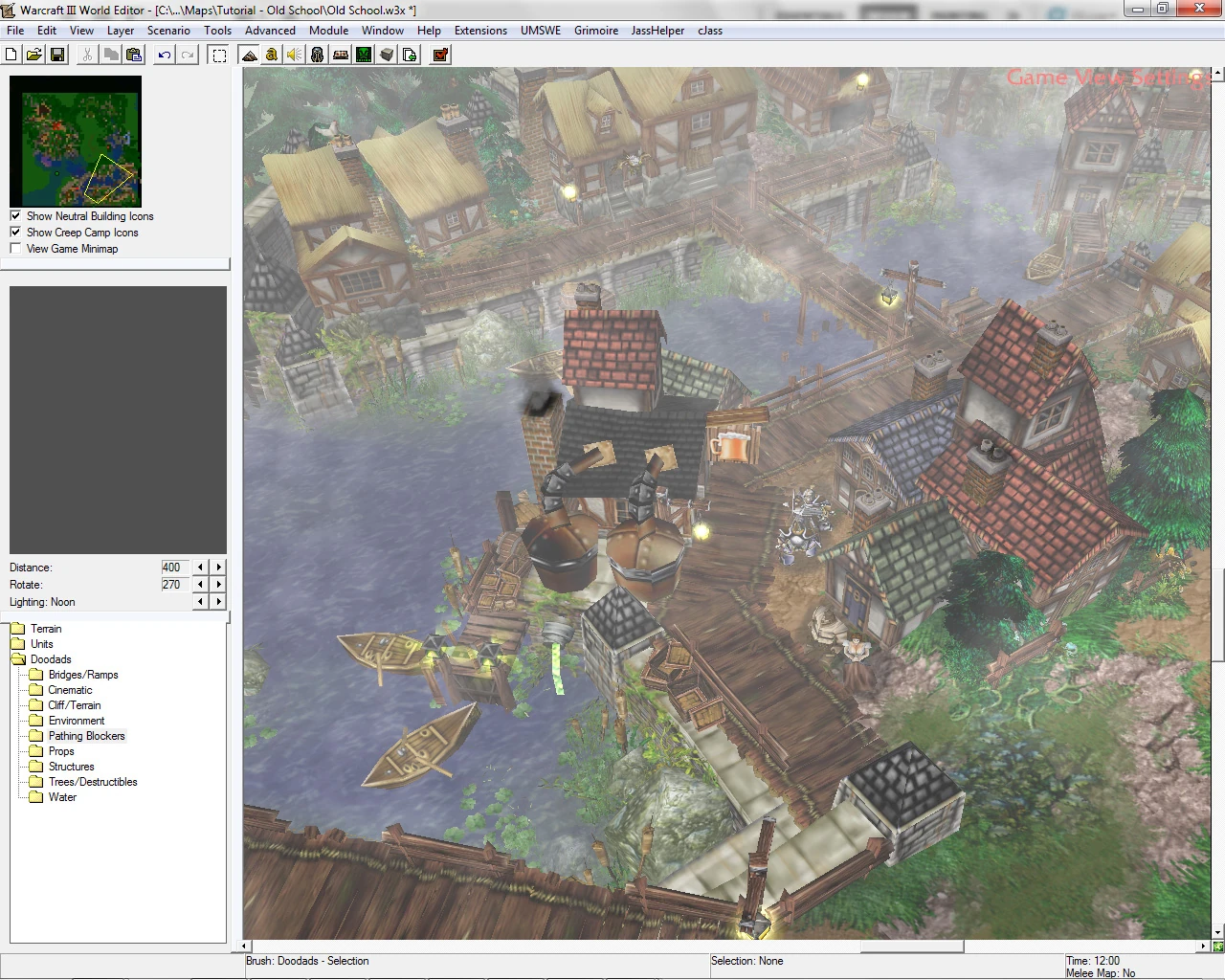
Task: Toggle Show Neutral Building Icons checkbox
Action: tap(15, 216)
